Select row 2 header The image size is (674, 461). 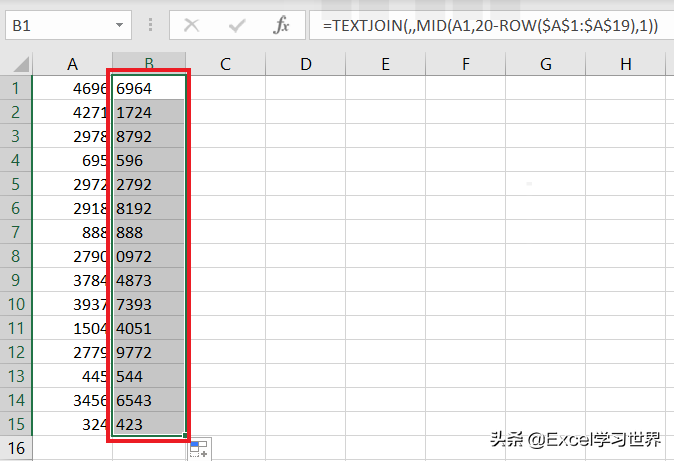point(16,112)
